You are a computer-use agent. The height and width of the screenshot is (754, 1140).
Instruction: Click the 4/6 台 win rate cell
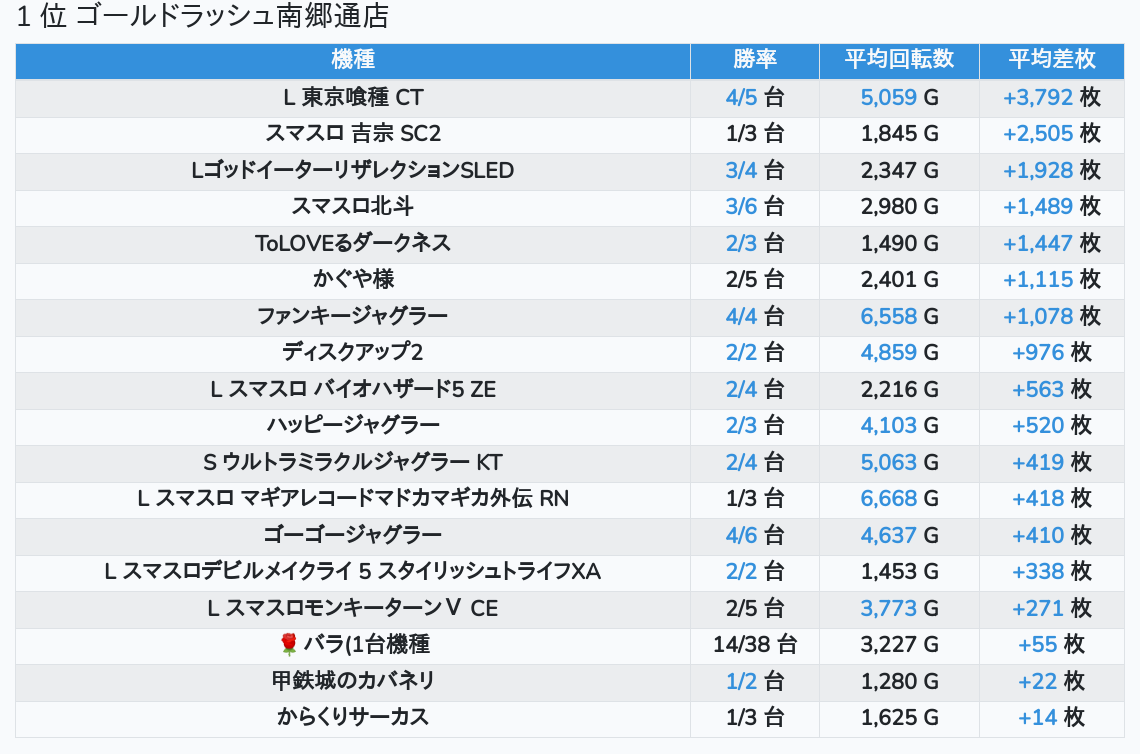(755, 535)
